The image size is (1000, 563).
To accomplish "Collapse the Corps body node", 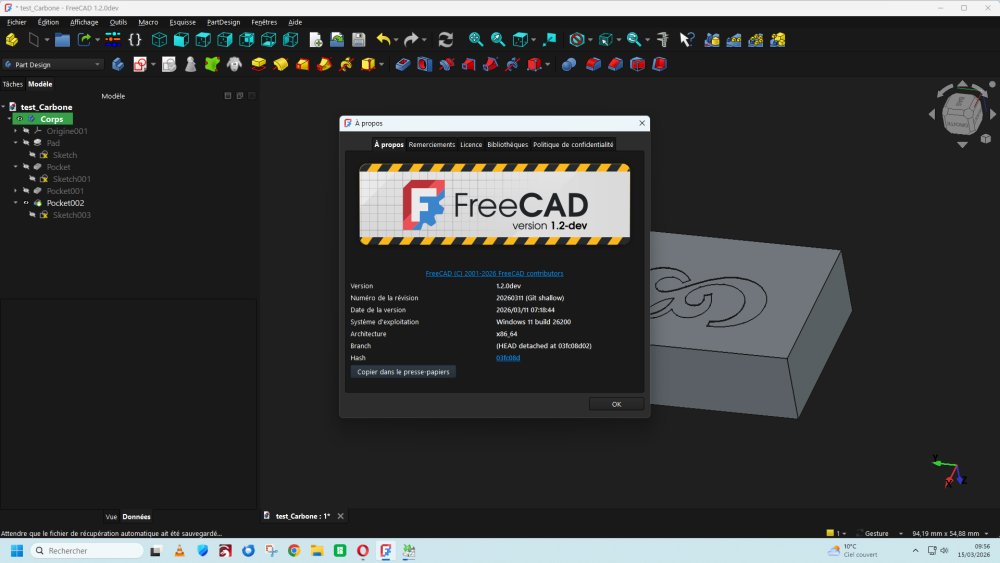I will point(10,119).
